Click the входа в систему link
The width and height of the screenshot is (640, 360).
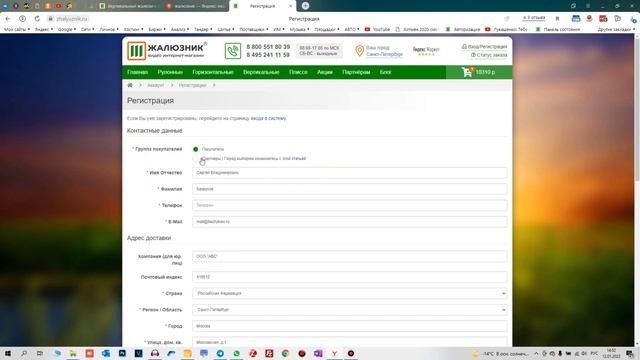click(268, 118)
